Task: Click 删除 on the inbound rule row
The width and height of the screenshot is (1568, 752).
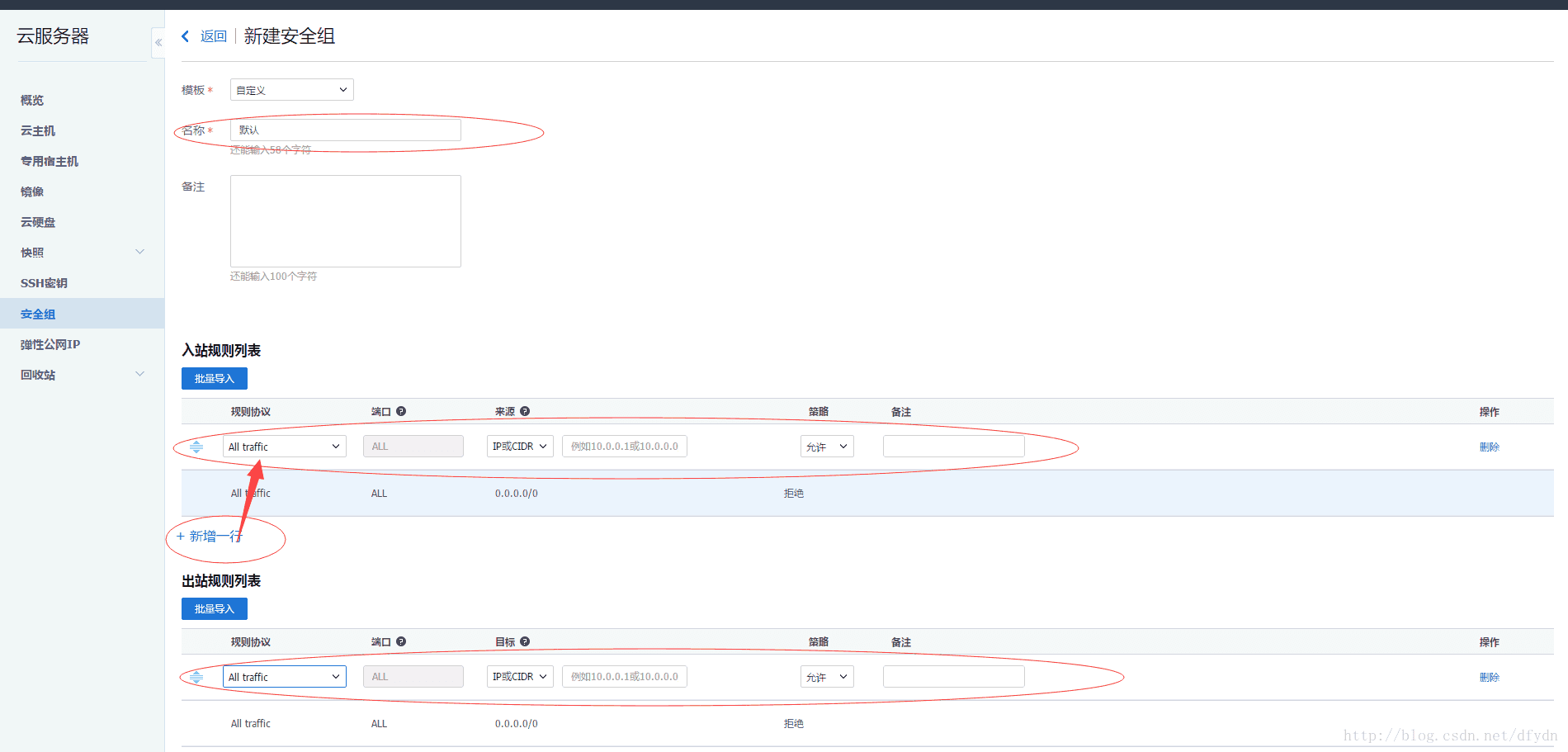Action: tap(1490, 447)
